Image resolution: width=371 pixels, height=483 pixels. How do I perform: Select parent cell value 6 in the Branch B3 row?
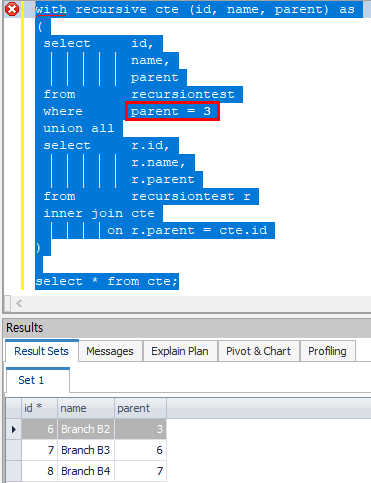pos(140,450)
